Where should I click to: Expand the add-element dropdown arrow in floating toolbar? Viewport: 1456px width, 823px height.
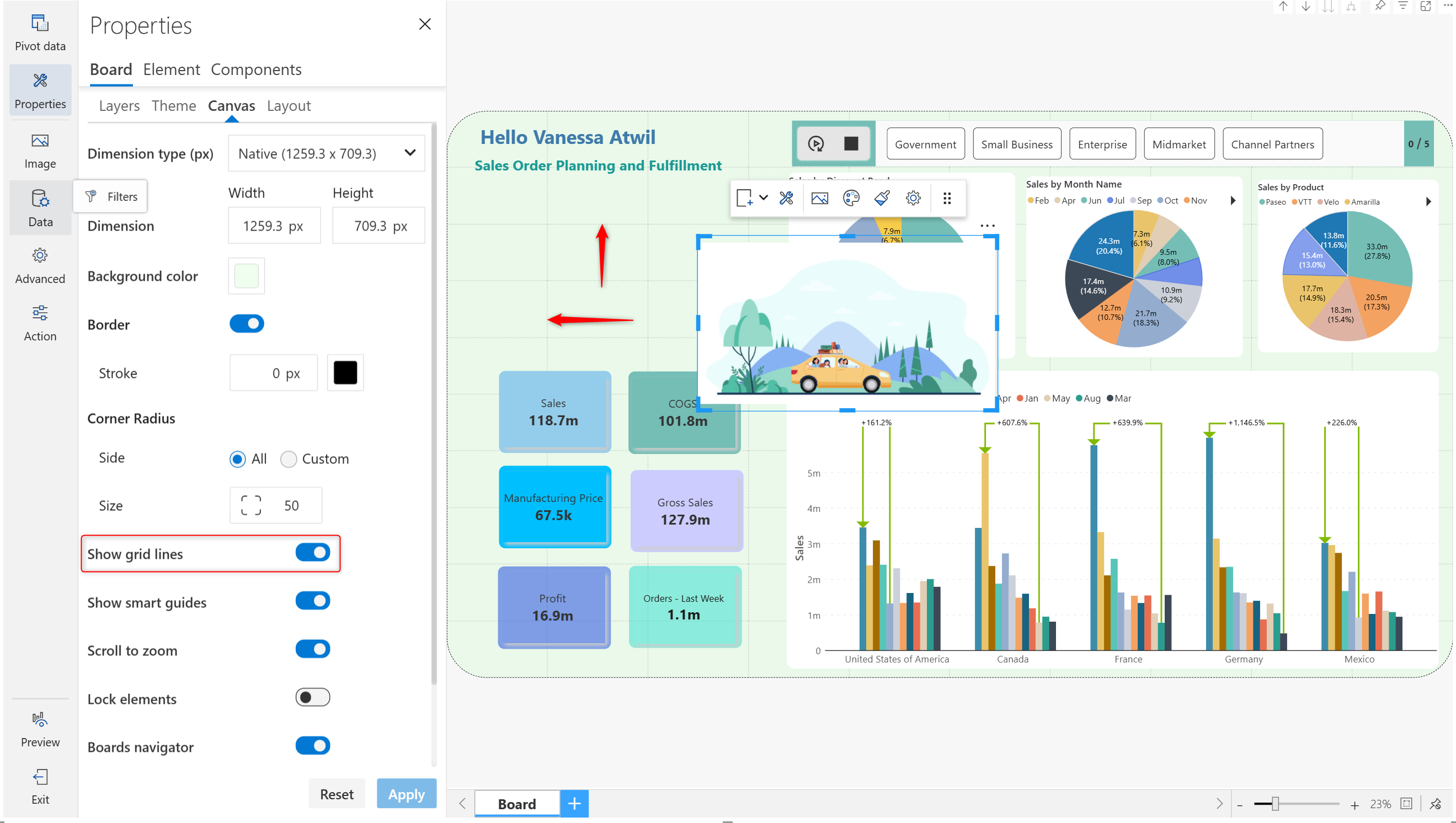[764, 198]
